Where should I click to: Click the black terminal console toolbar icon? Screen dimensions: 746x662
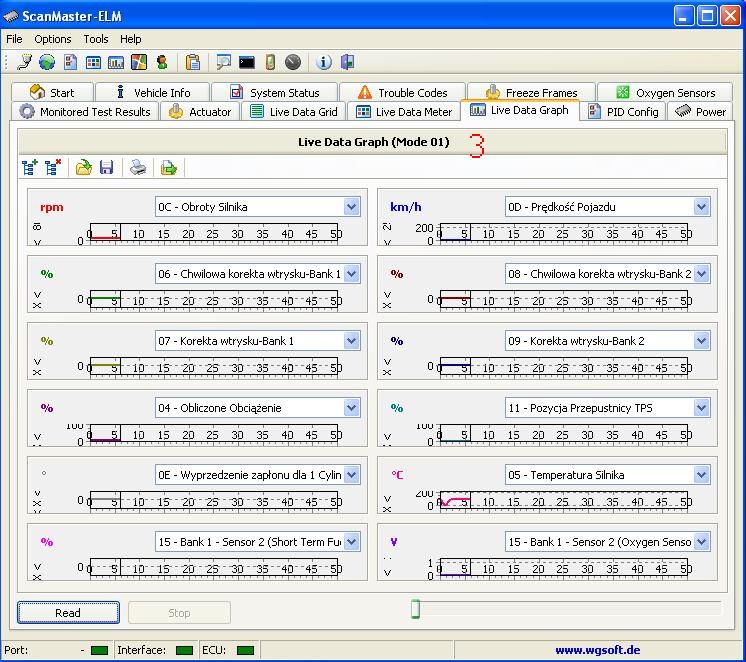click(246, 62)
